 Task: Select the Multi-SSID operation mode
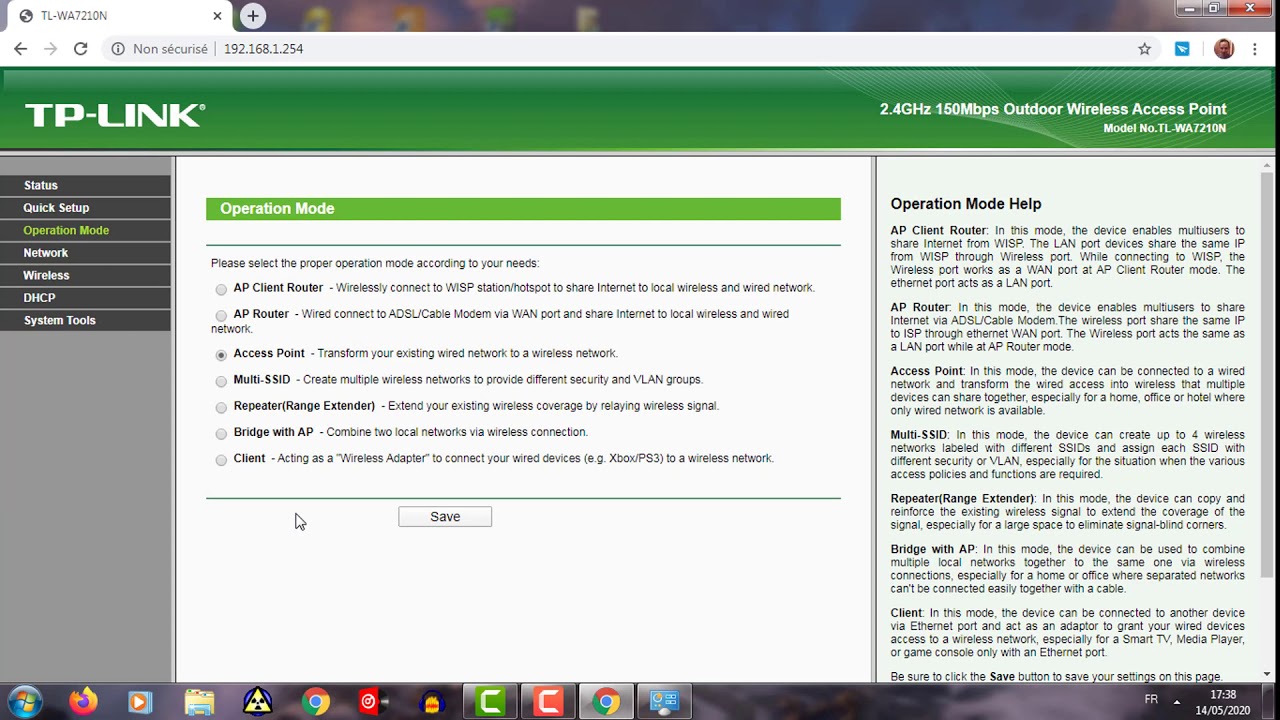point(221,381)
